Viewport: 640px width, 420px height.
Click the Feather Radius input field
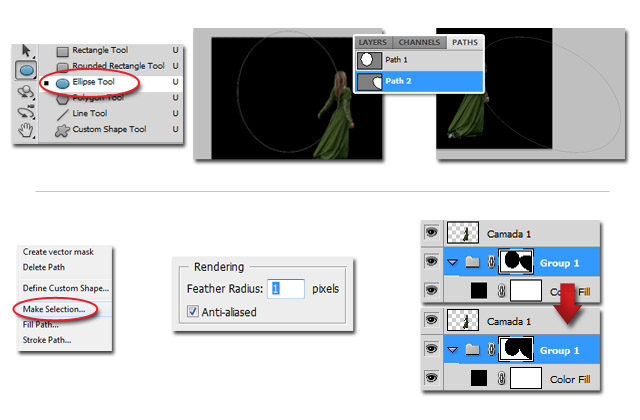(x=286, y=289)
